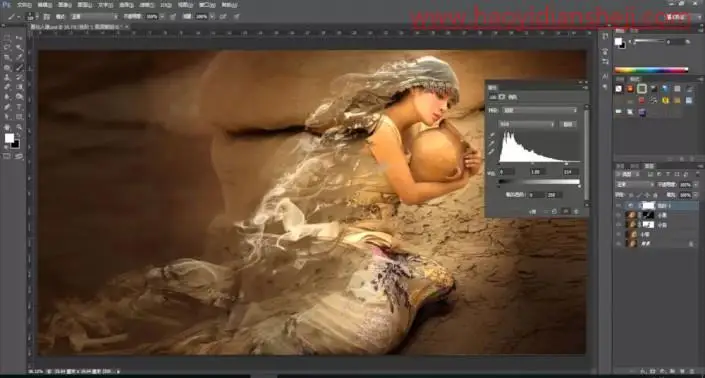
Task: Click the foreground color swatch in toolbox
Action: pyautogui.click(x=9, y=138)
